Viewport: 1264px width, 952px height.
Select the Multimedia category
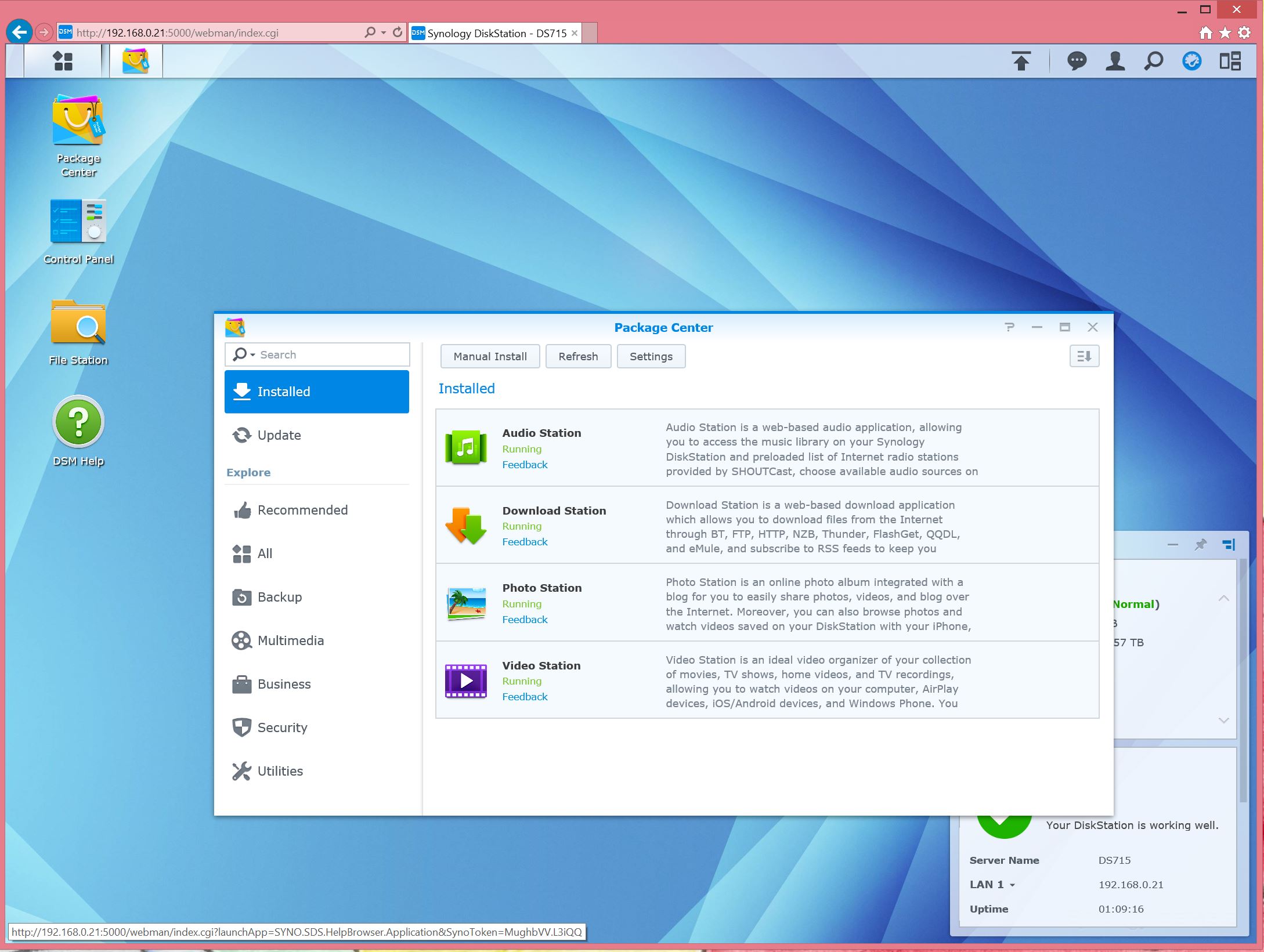pyautogui.click(x=290, y=640)
